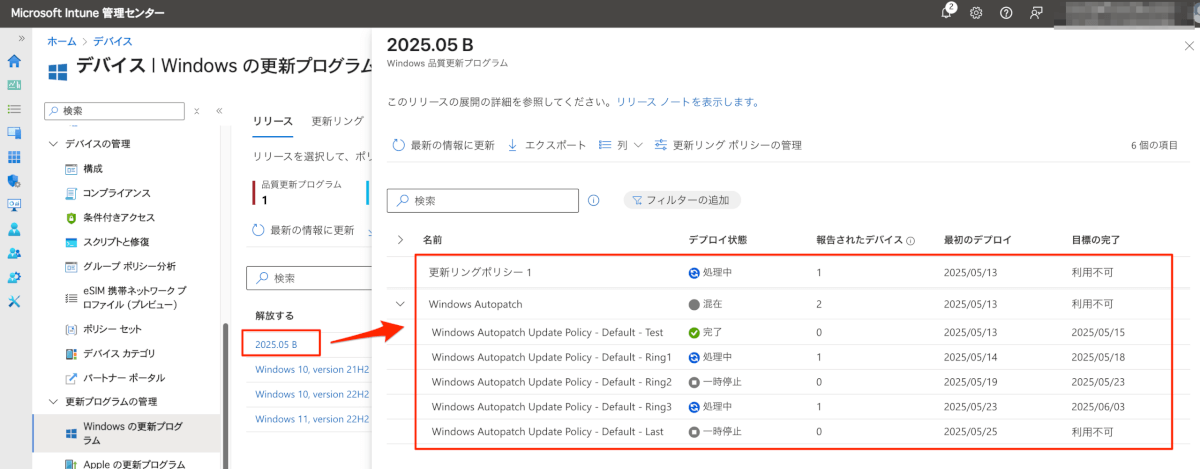Viewport: 1200px width, 469px height.
Task: Select コンプライアンス in the side menu
Action: [117, 193]
